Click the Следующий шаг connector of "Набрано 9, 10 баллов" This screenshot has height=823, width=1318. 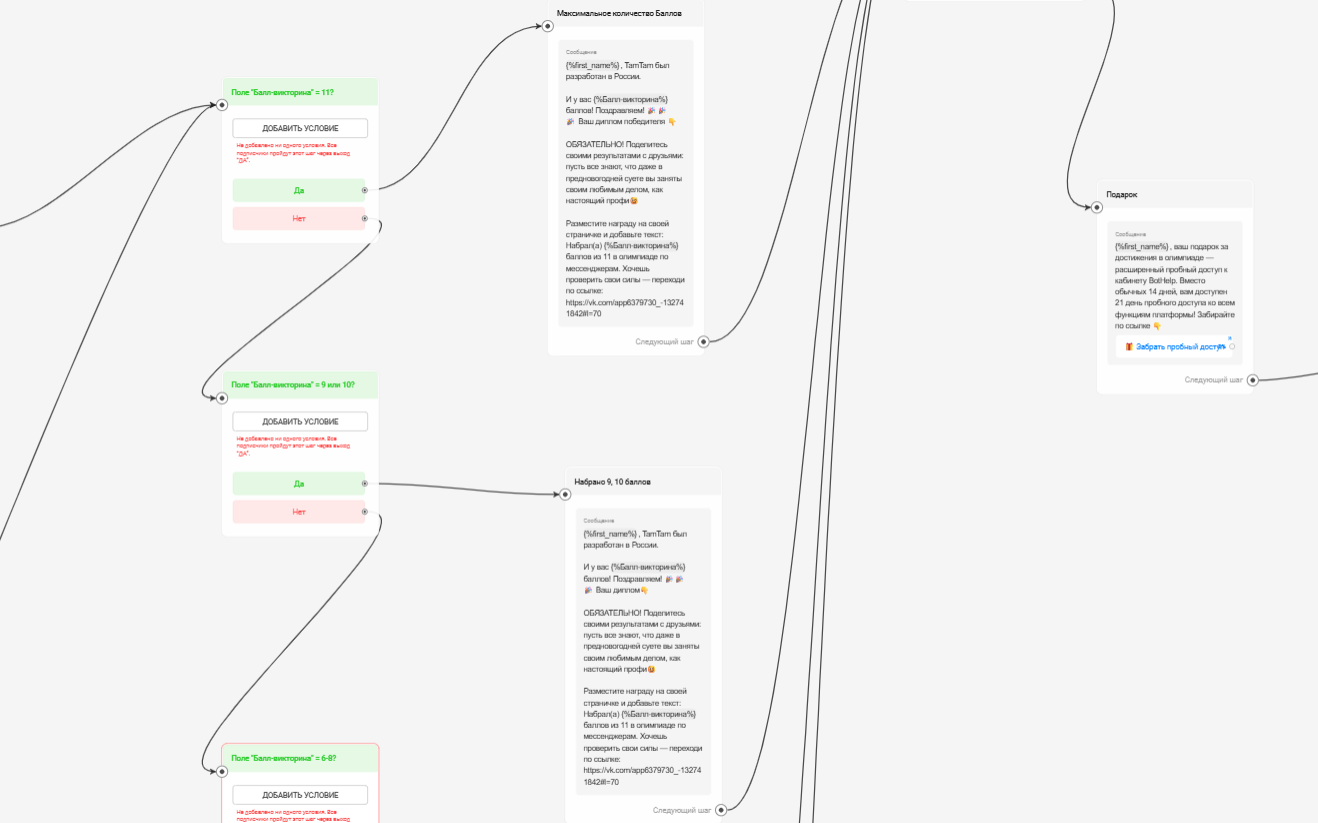pos(720,810)
